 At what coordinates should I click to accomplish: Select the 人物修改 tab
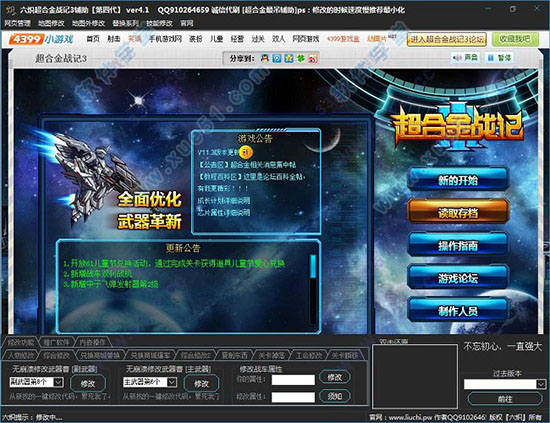(21, 355)
